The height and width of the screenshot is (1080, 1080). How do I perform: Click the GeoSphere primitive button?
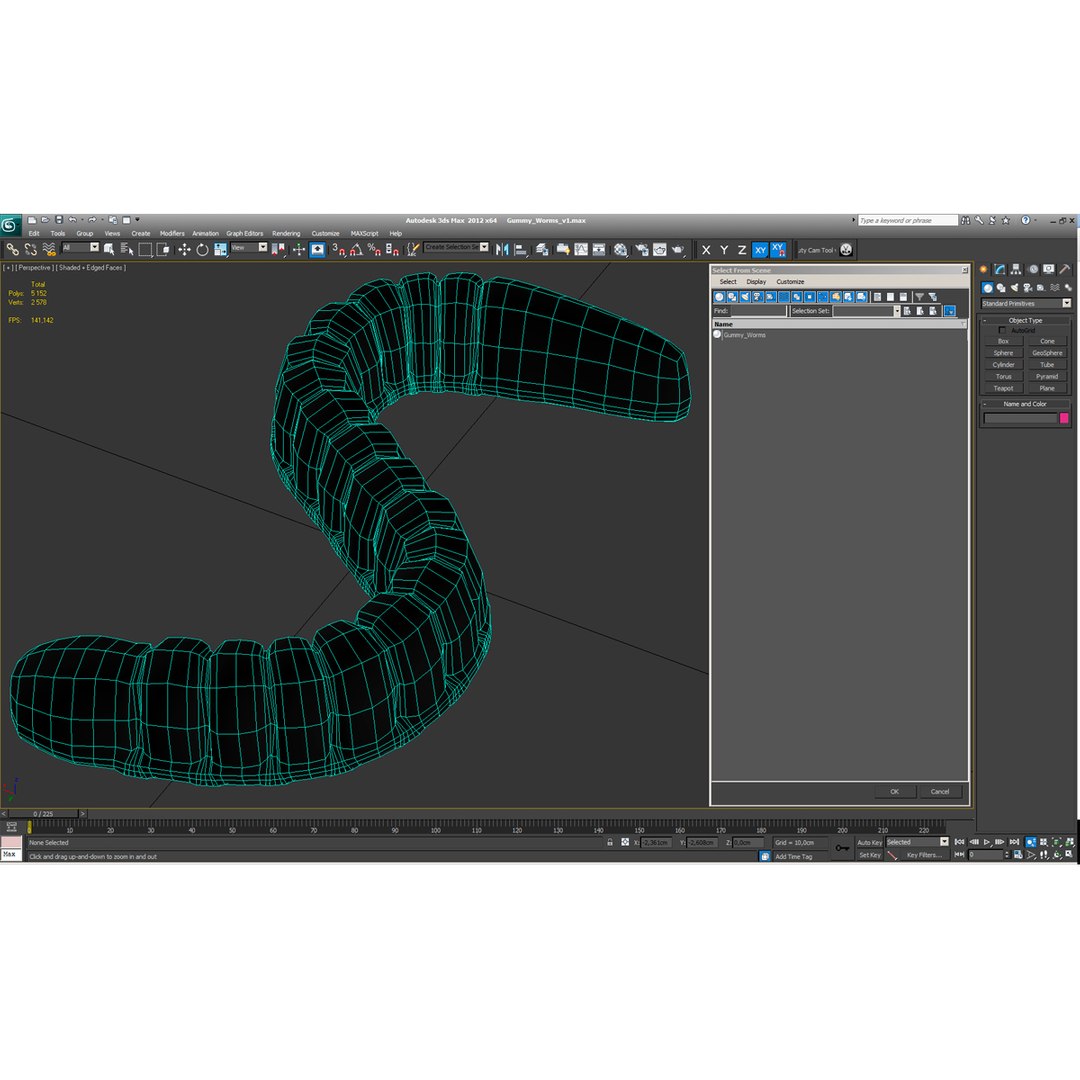point(1047,353)
